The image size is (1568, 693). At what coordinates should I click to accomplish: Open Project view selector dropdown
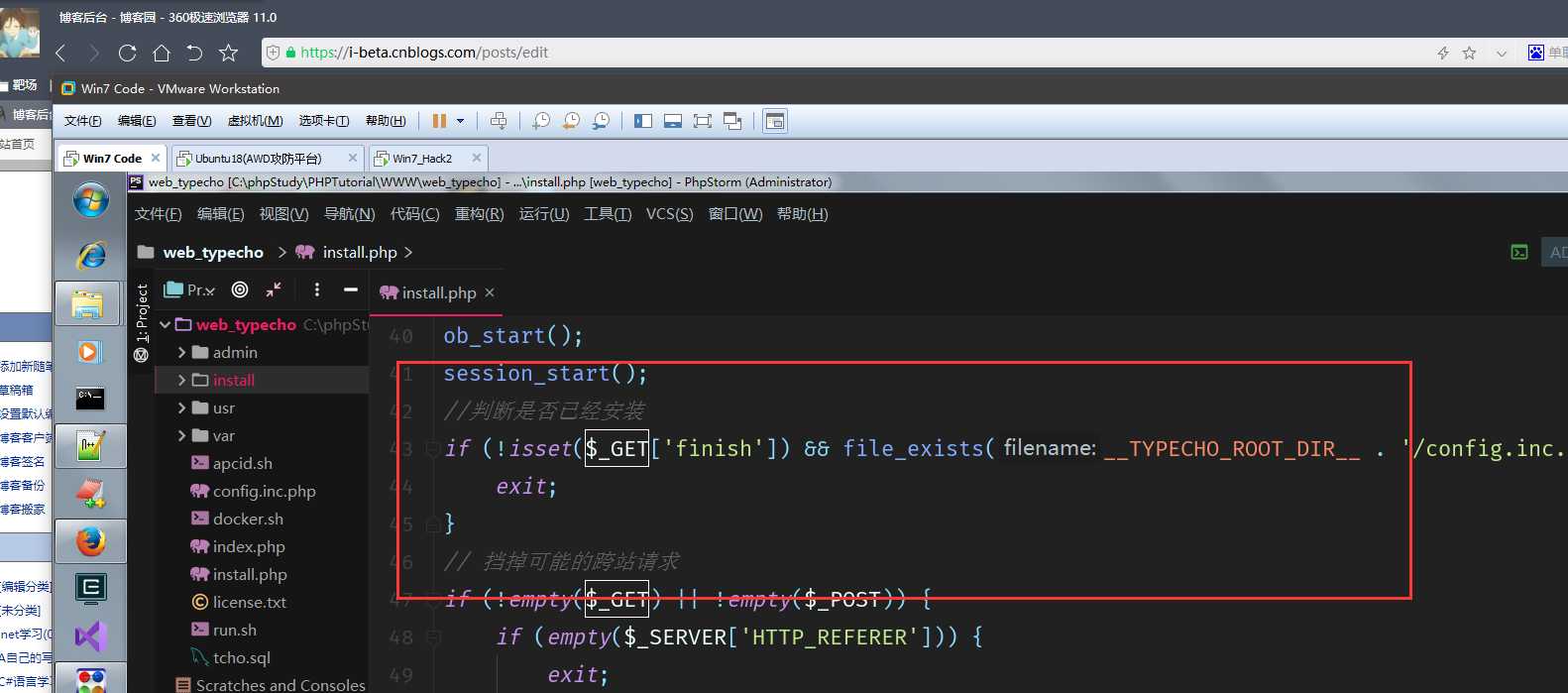tap(190, 289)
